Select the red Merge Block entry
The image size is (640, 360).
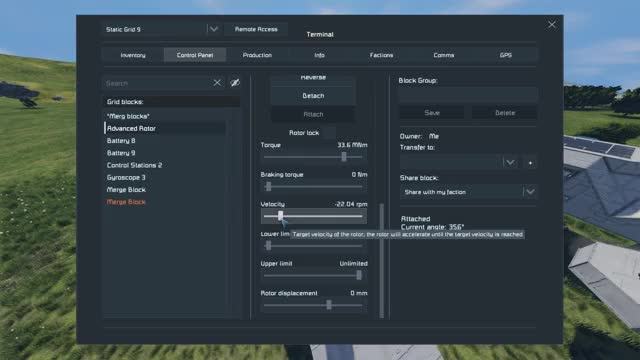tap(126, 202)
